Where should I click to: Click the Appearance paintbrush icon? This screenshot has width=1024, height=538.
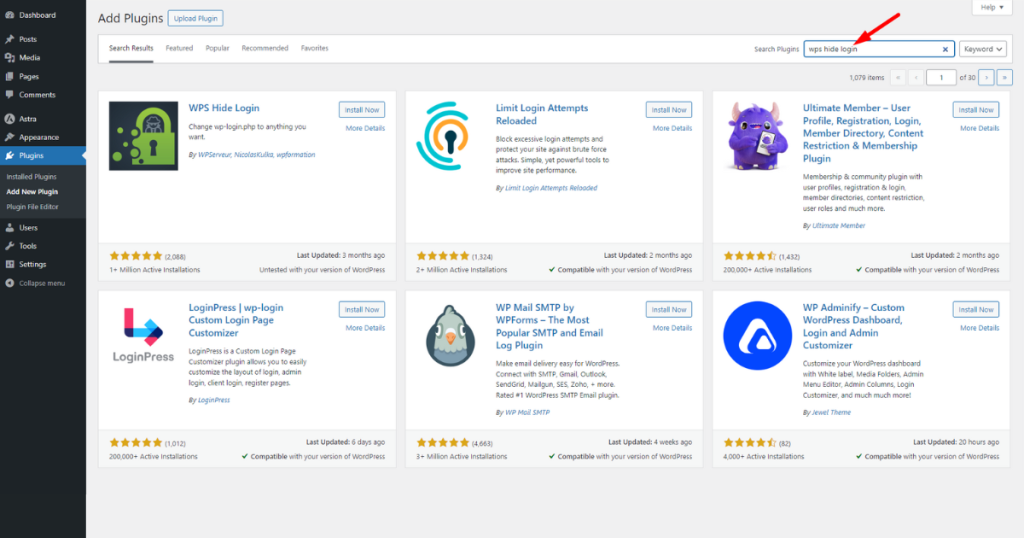click(x=9, y=137)
